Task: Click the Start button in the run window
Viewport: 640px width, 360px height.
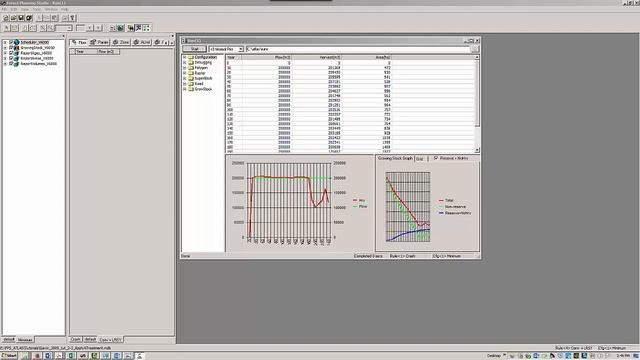Action: point(195,49)
